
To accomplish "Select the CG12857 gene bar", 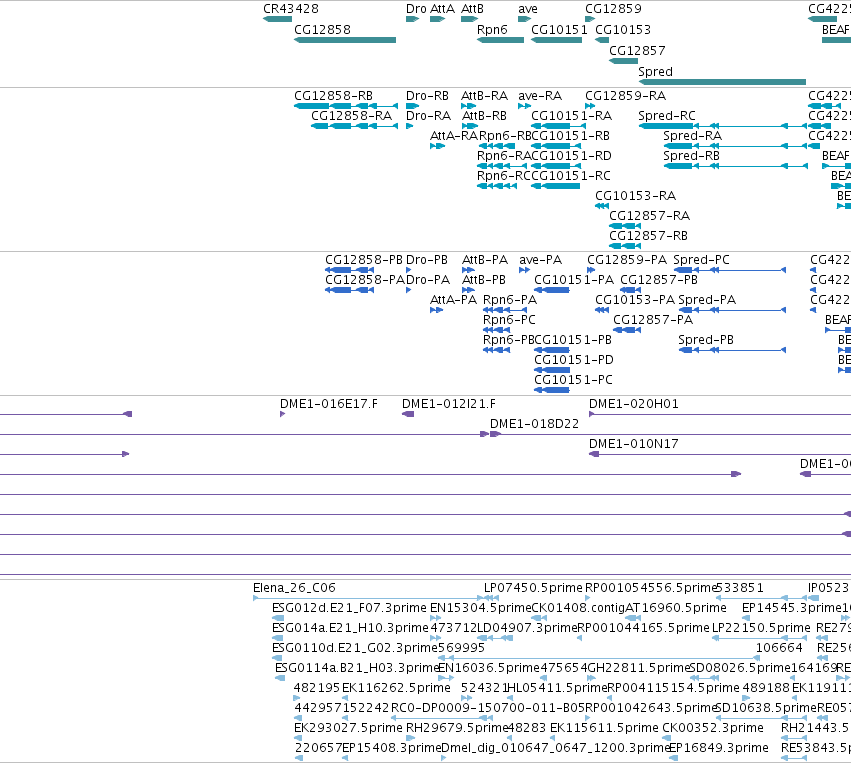I will [x=624, y=61].
